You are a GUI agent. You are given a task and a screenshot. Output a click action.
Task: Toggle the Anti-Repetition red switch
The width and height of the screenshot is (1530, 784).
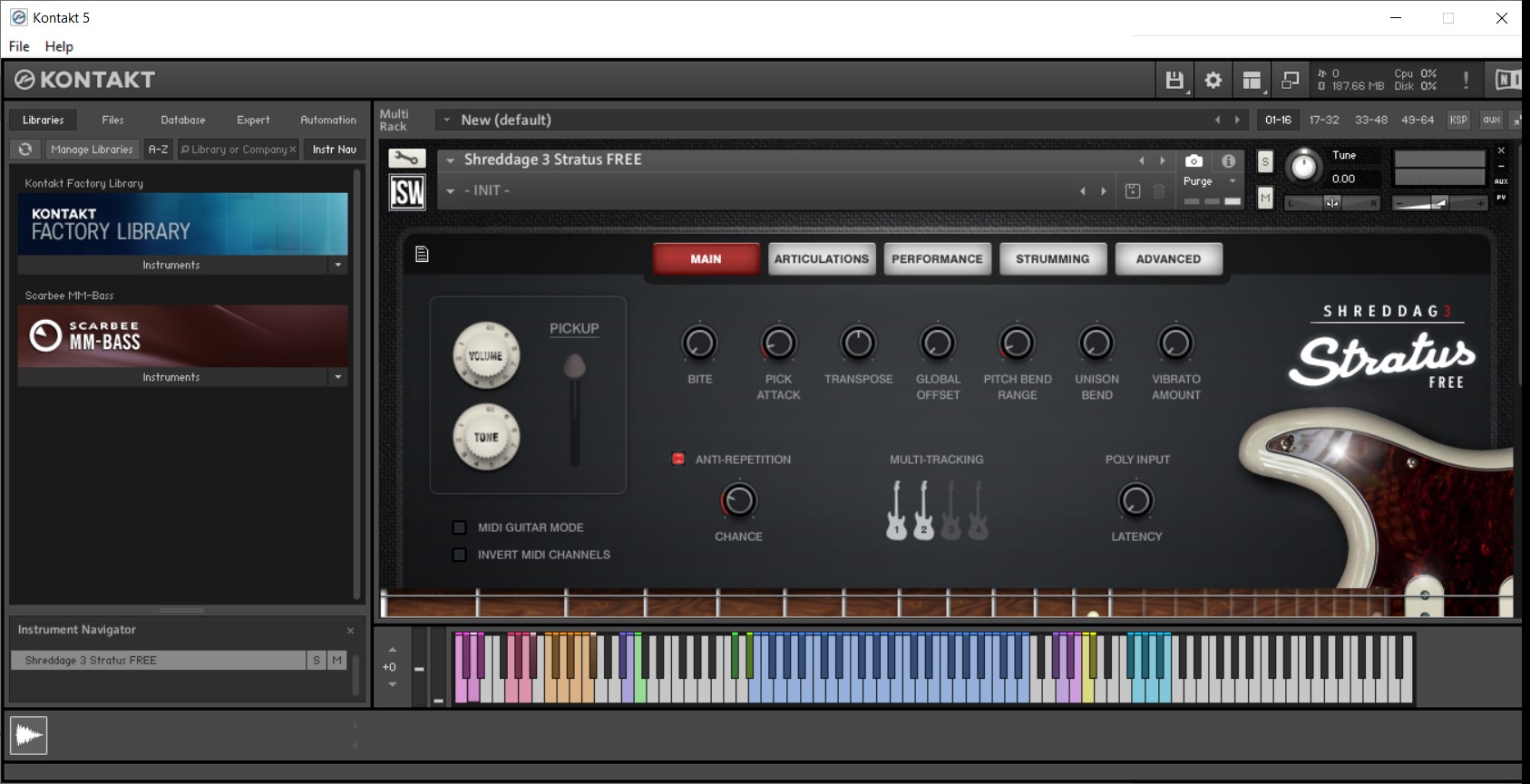[677, 459]
